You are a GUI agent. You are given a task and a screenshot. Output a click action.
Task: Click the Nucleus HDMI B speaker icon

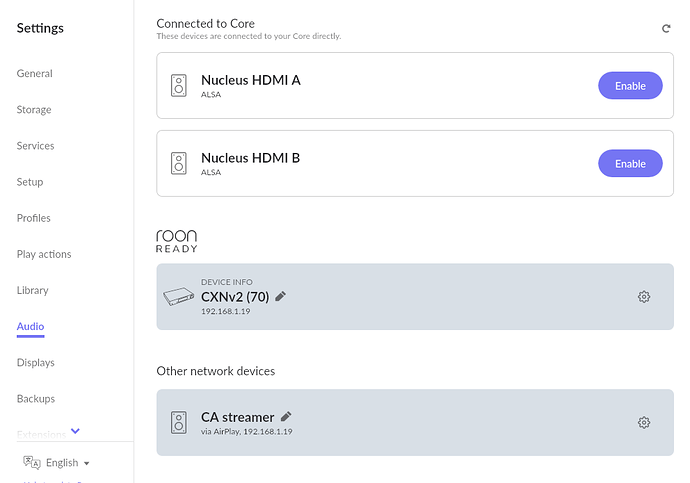coord(179,163)
